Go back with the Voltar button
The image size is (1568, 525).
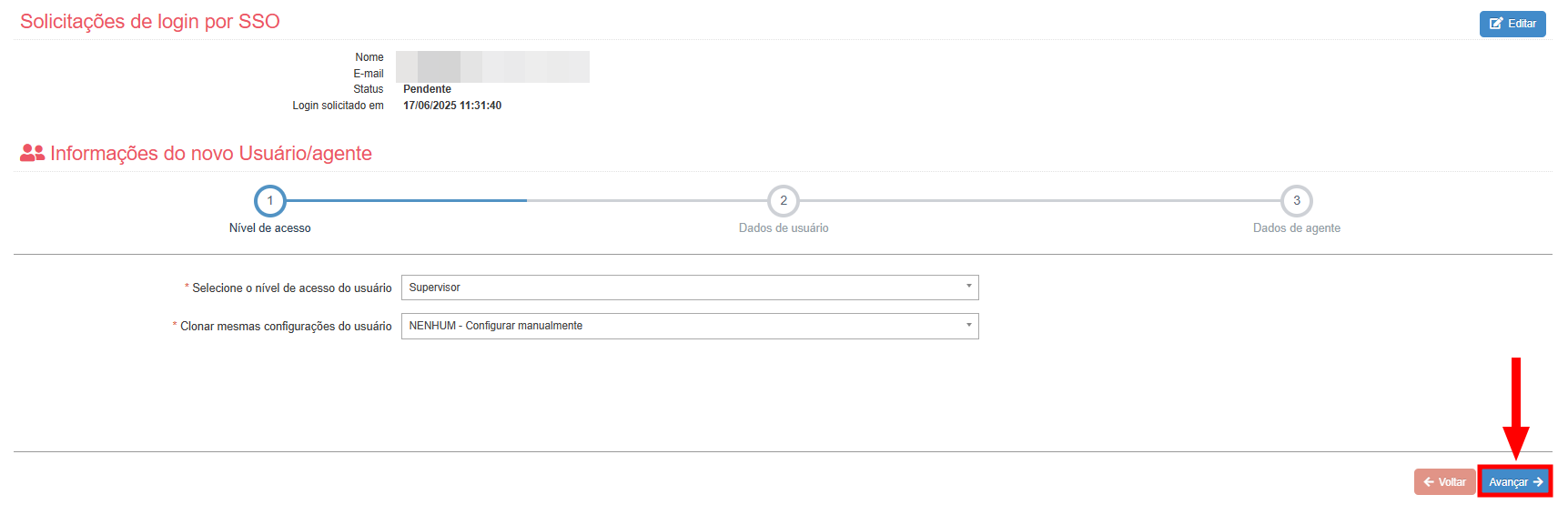(1444, 482)
